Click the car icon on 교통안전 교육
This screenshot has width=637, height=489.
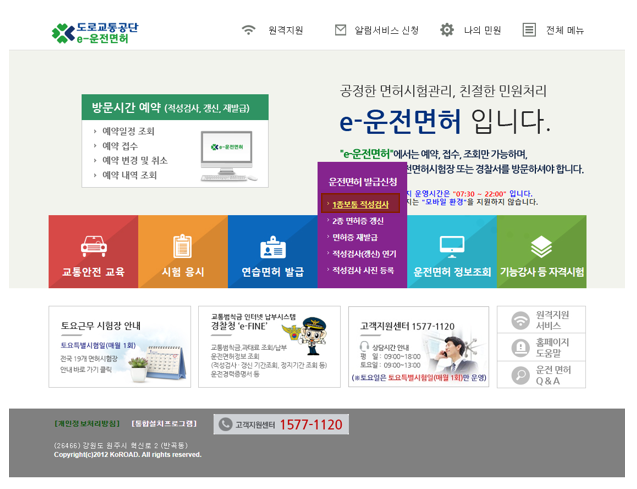coord(94,246)
